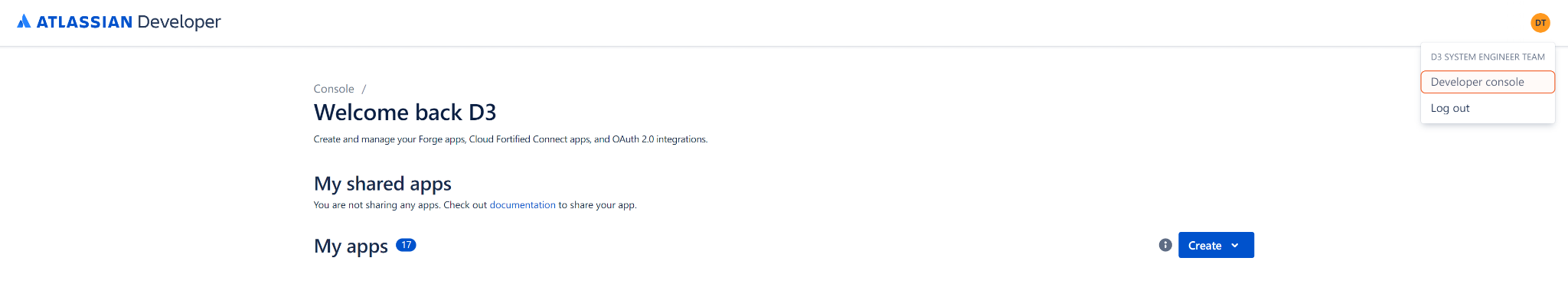The width and height of the screenshot is (1568, 284).
Task: Click the D3 SYSTEM ENGINEER TEAM label
Action: [1488, 57]
